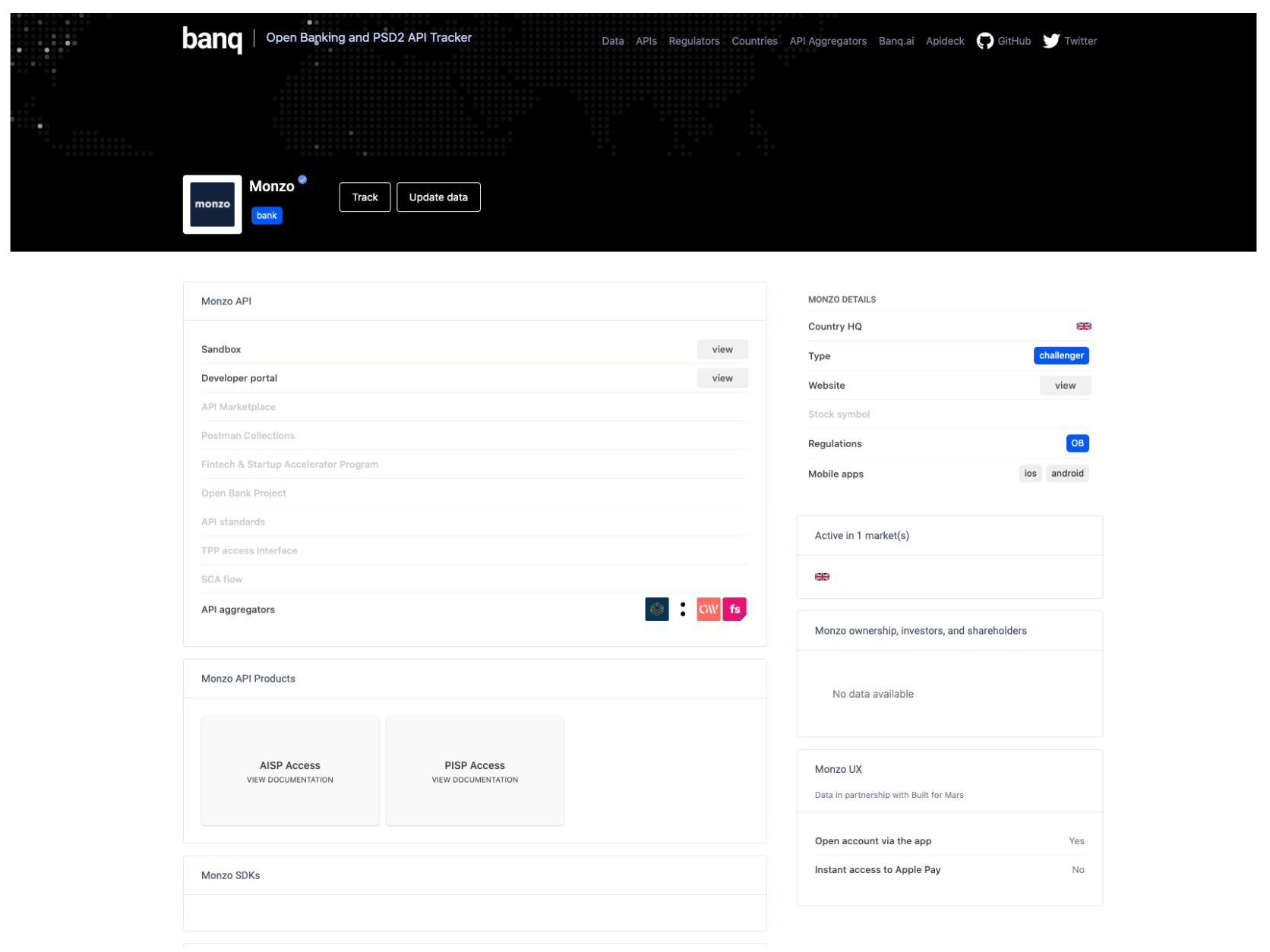Click the 'SCA flow' row text
The height and width of the screenshot is (952, 1270).
click(x=222, y=580)
